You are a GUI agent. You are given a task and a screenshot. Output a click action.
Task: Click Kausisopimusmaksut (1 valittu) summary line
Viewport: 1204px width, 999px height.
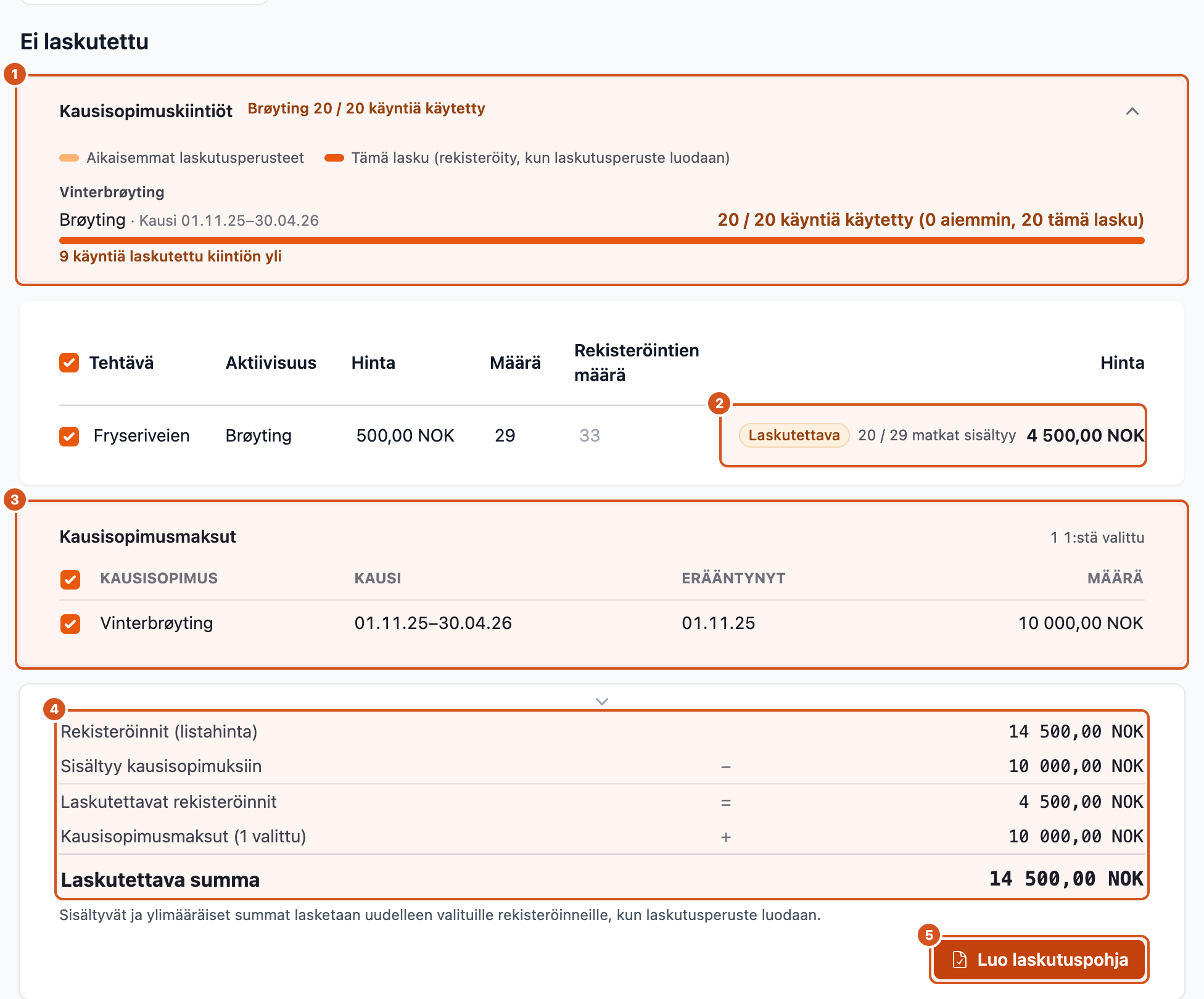click(x=602, y=836)
